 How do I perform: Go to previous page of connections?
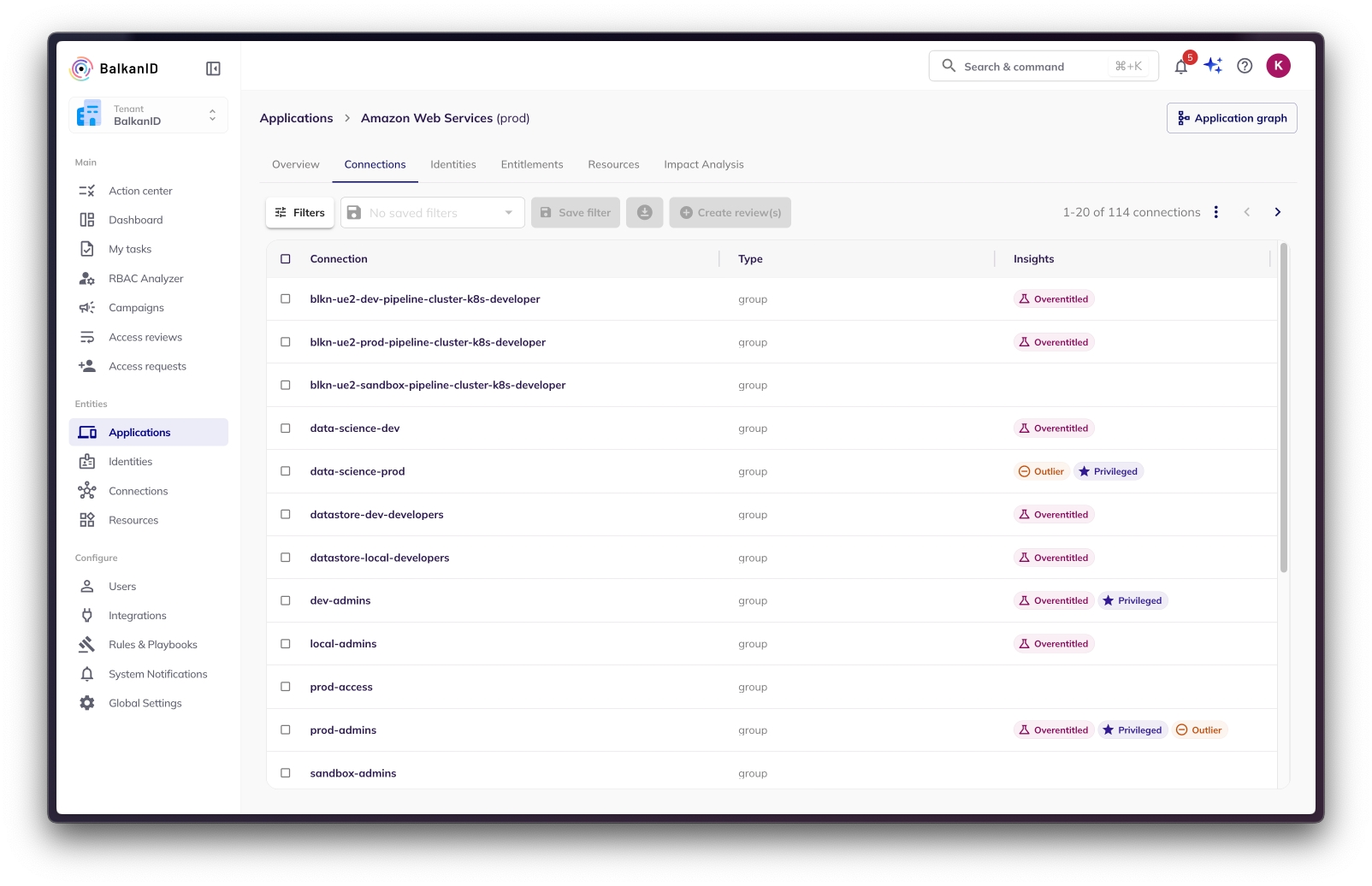tap(1246, 212)
